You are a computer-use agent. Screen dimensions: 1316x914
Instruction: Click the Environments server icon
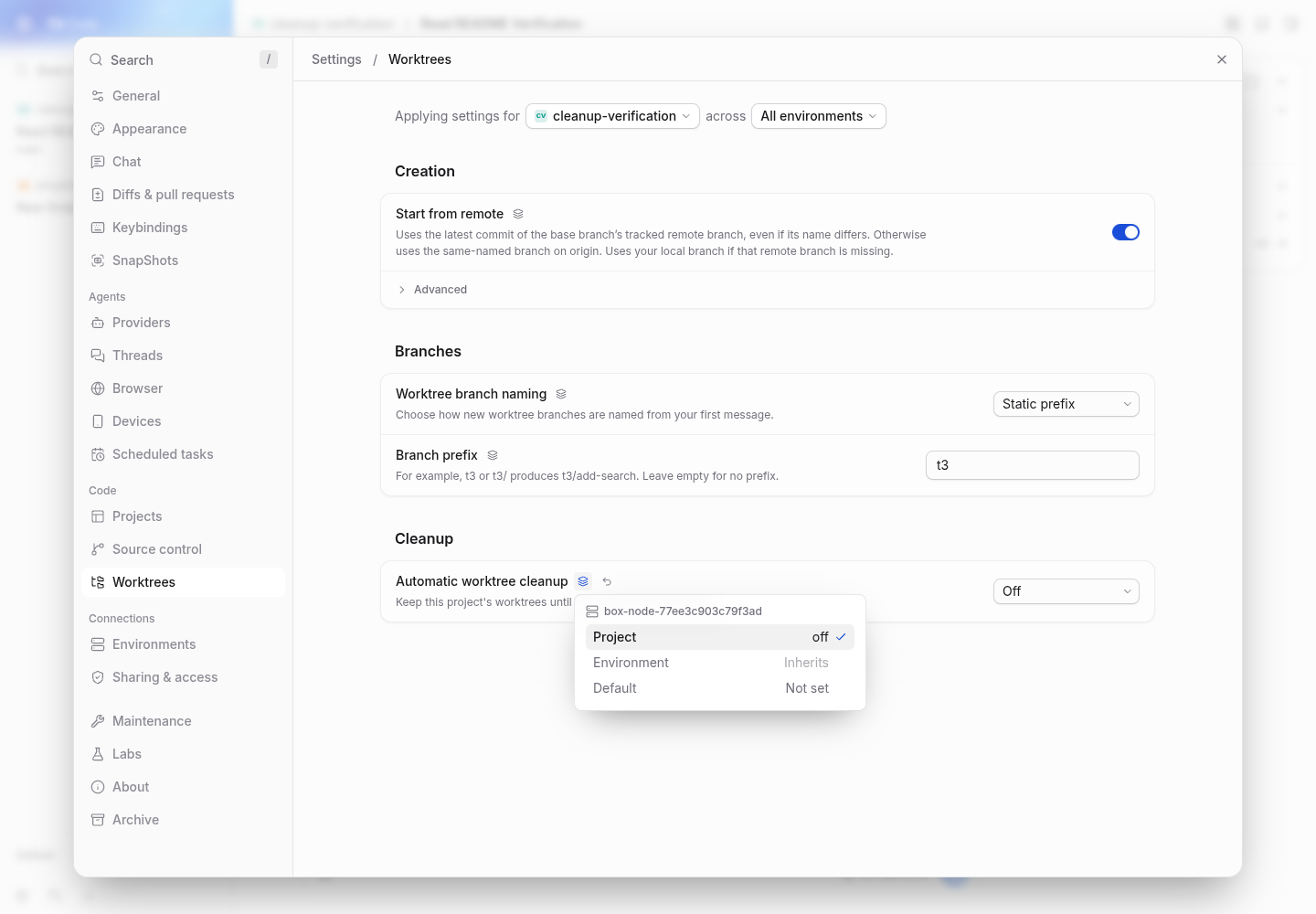(98, 644)
